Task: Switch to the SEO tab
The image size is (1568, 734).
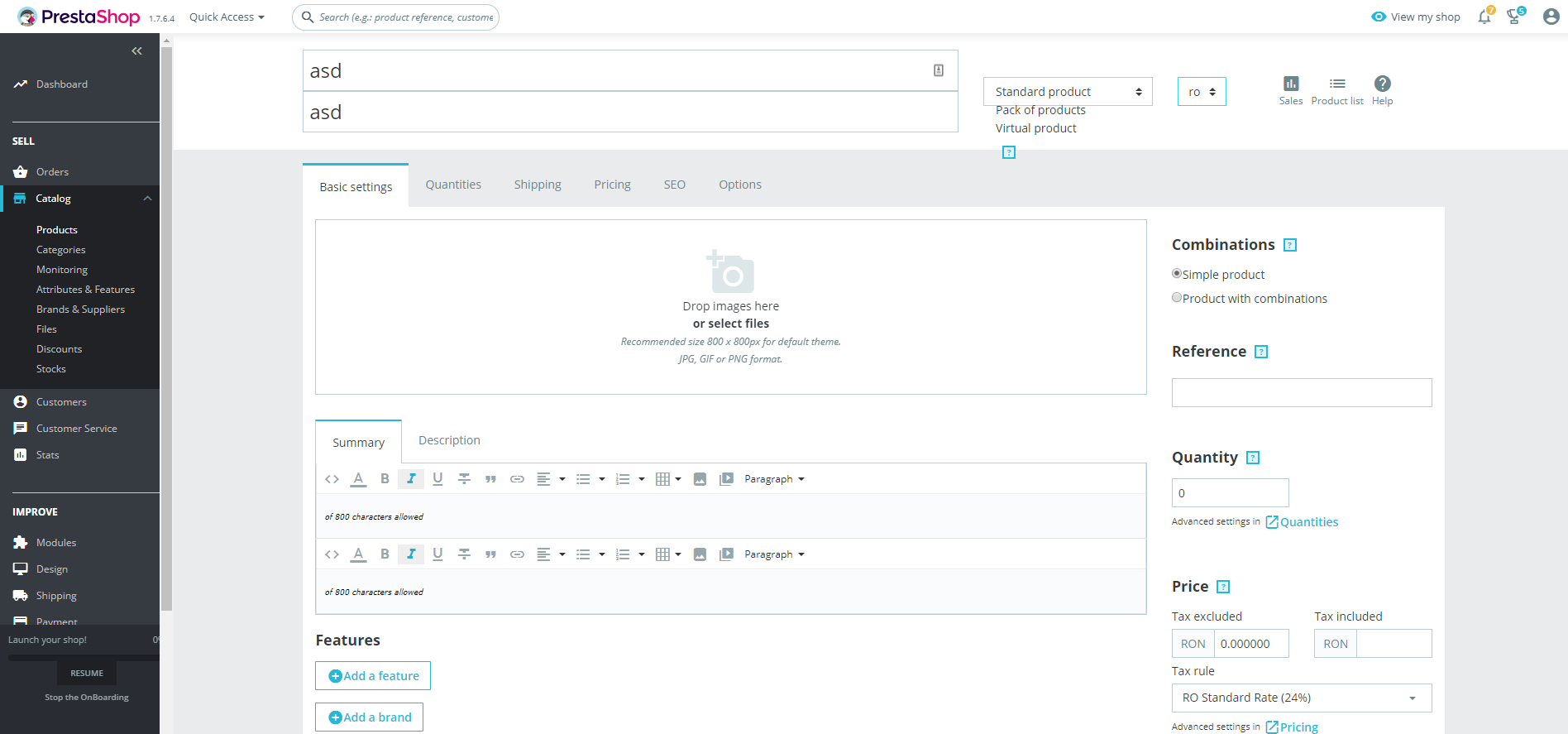Action: (675, 185)
